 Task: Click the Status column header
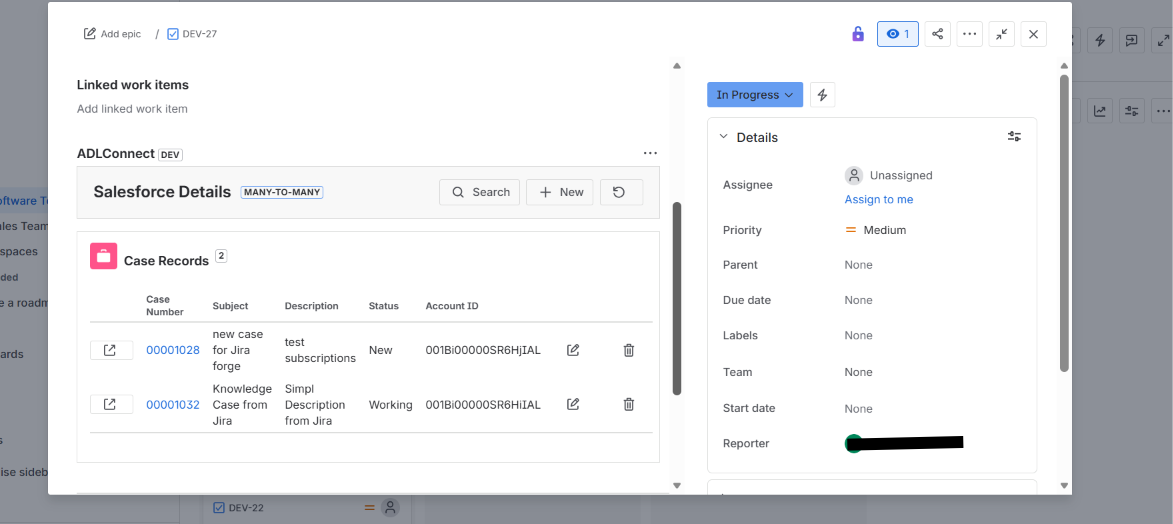click(x=384, y=306)
